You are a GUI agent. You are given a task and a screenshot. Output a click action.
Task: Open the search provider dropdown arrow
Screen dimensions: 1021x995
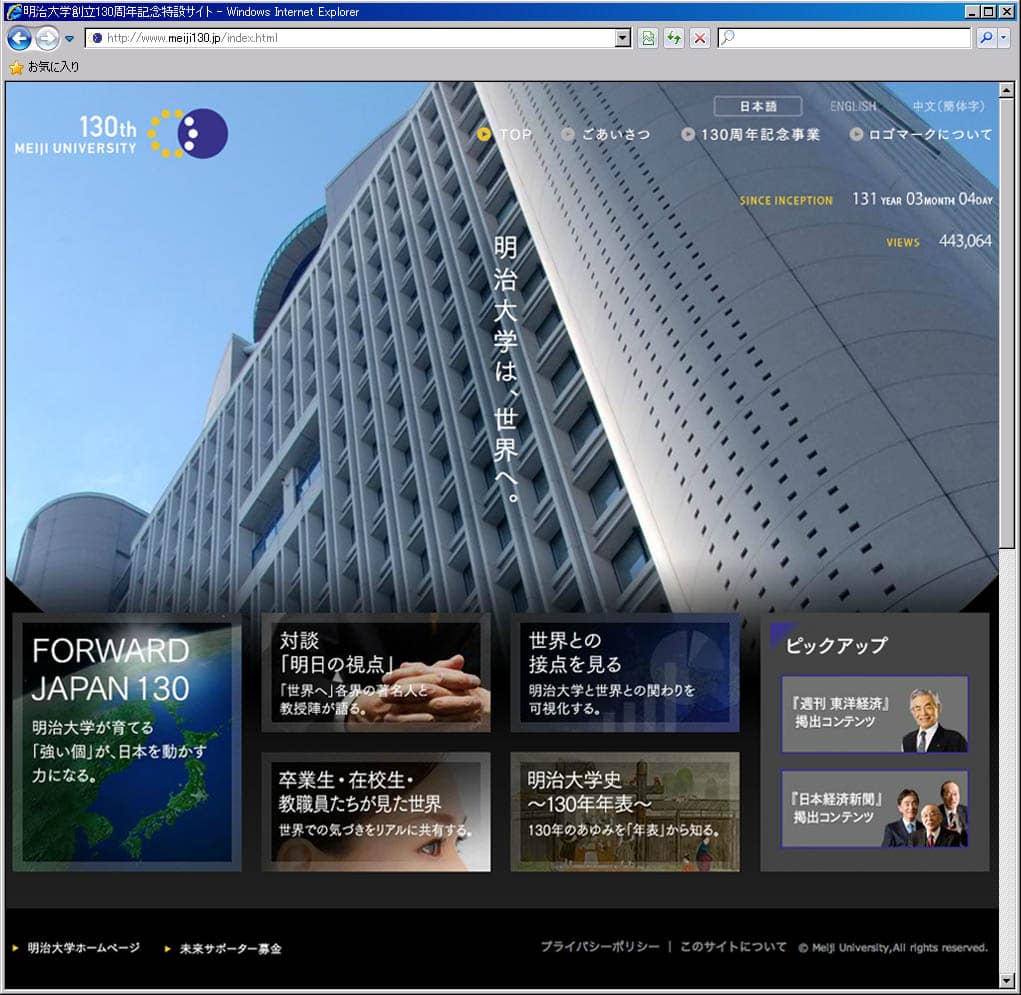pyautogui.click(x=1003, y=38)
